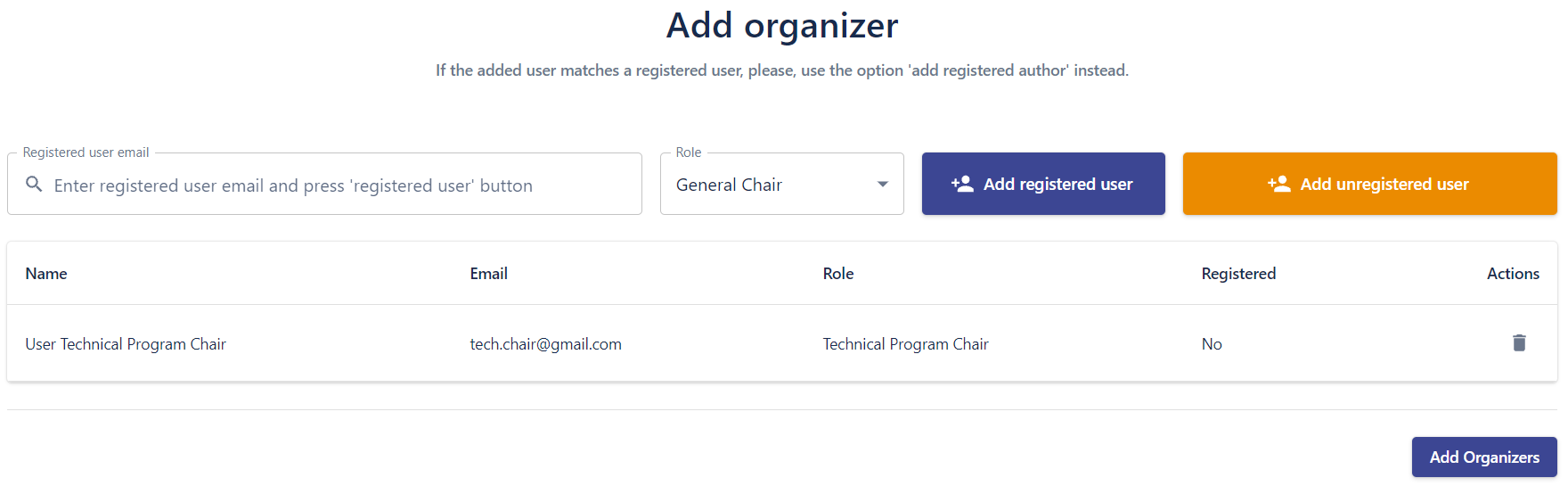Submit with the Add Organizers button

point(1483,457)
